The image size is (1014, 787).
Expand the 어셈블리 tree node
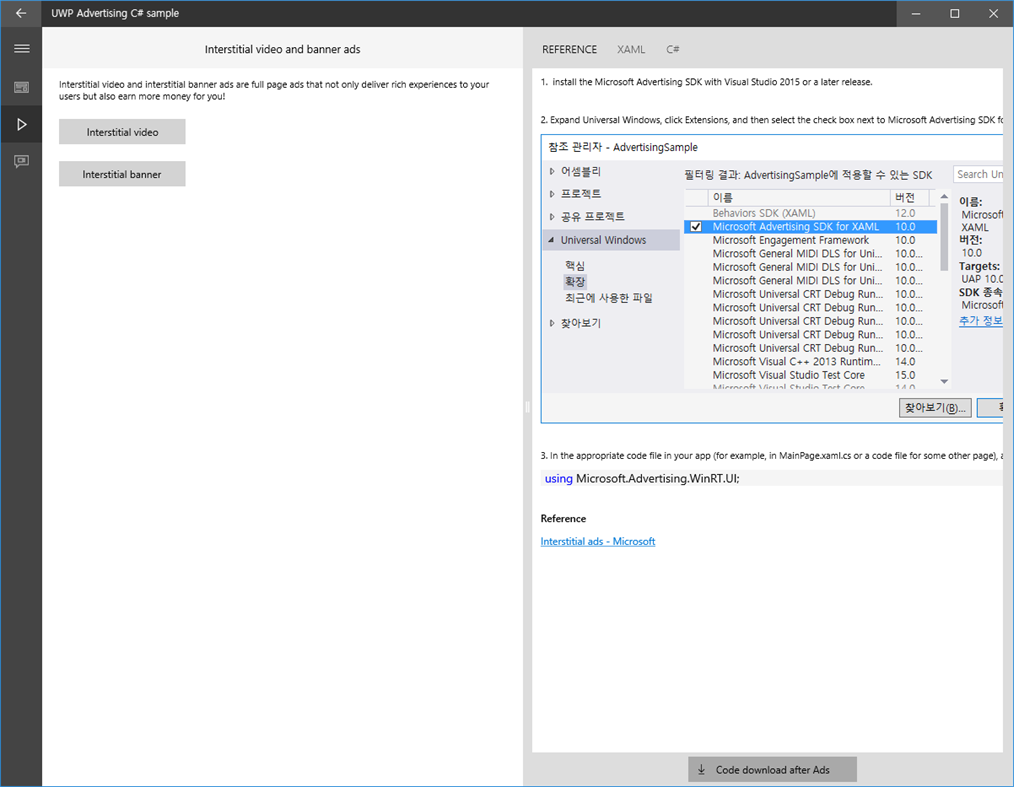(x=551, y=171)
